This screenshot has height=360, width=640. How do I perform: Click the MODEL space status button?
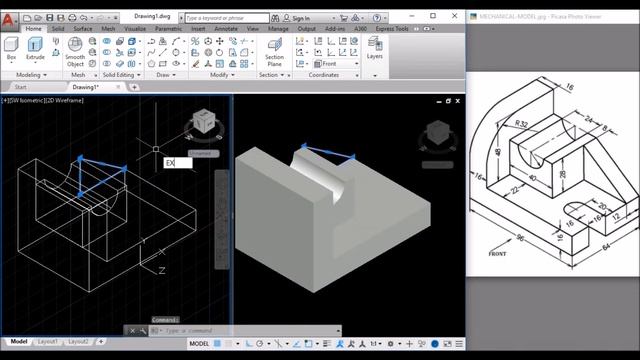pyautogui.click(x=199, y=344)
